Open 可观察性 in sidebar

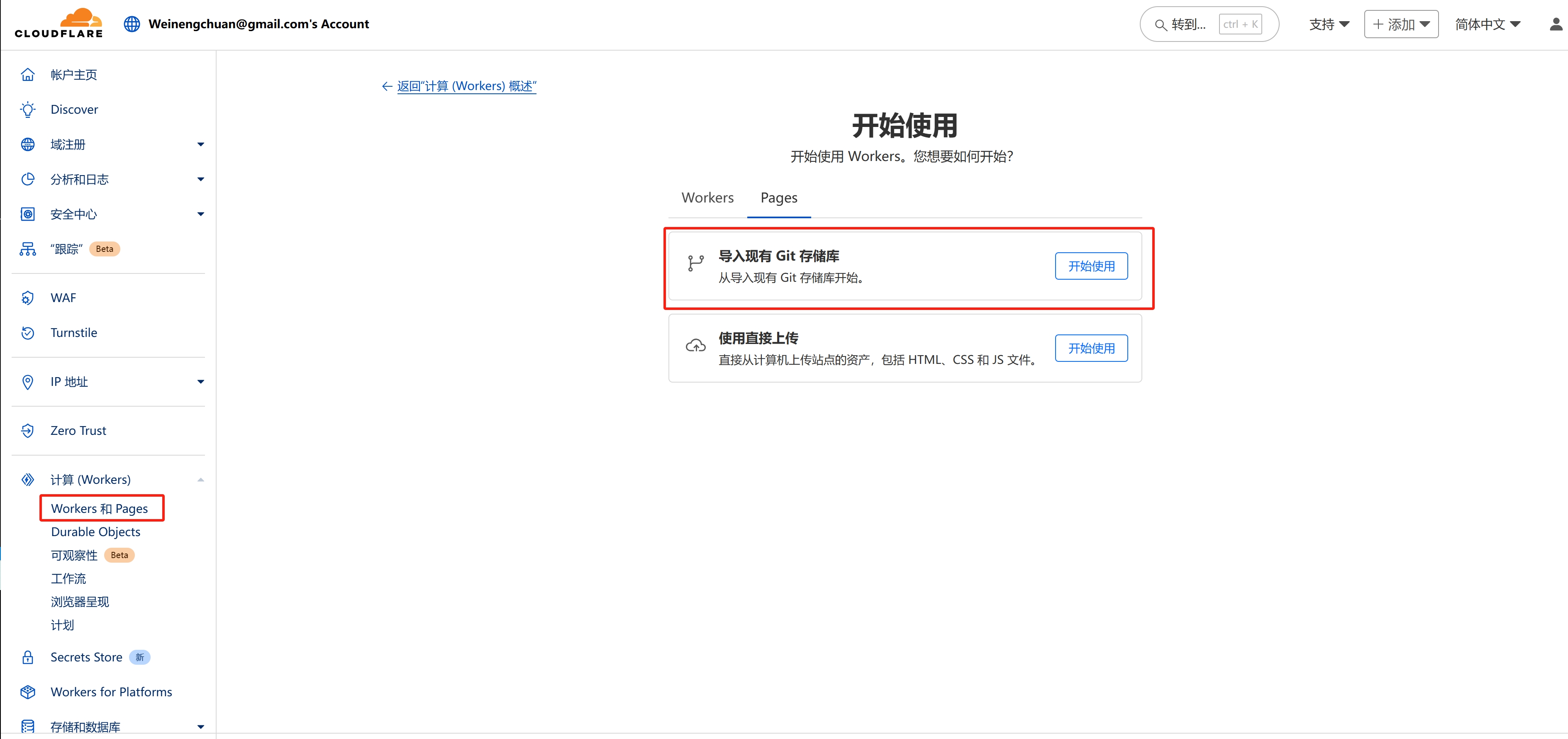tap(74, 555)
